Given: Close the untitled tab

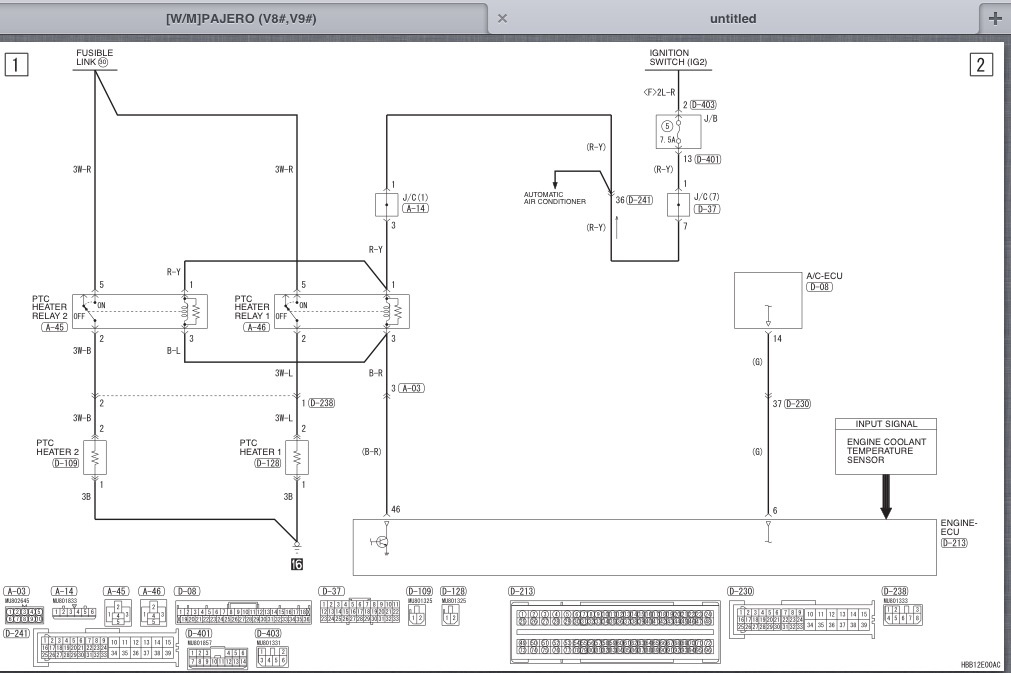Looking at the screenshot, I should point(502,18).
